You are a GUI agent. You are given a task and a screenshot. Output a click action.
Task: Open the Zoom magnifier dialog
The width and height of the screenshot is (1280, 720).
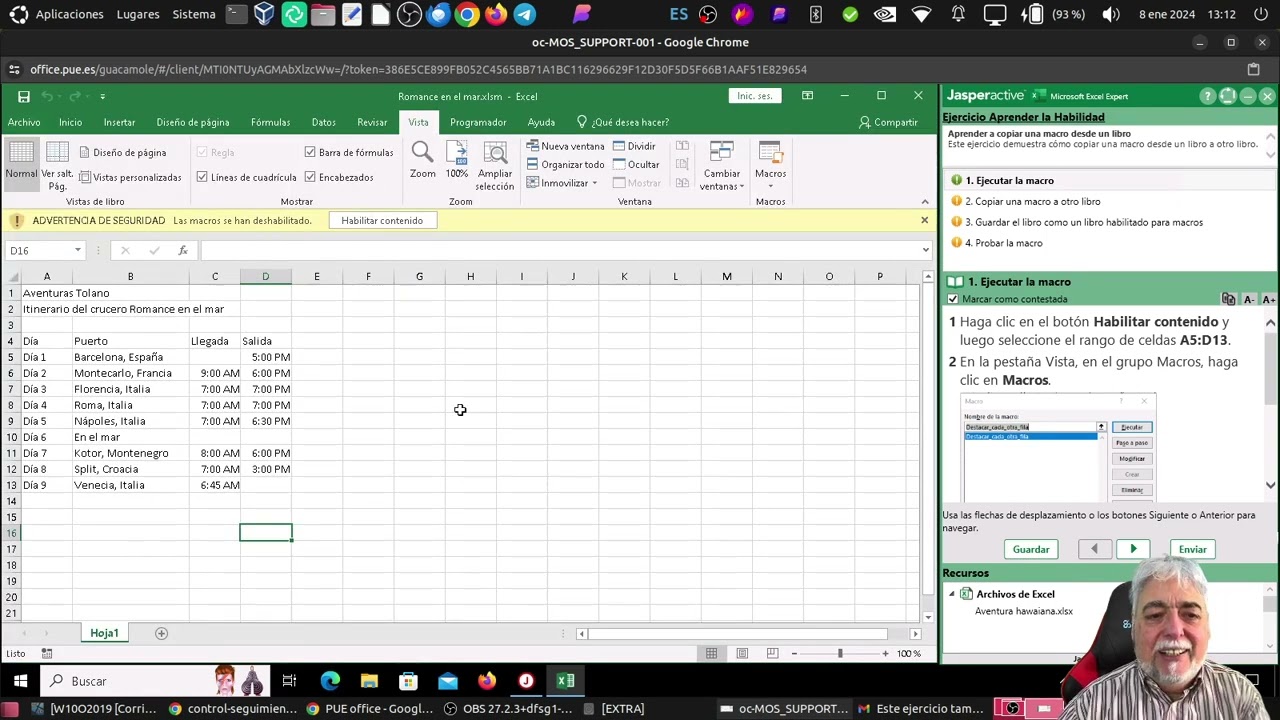pyautogui.click(x=422, y=160)
